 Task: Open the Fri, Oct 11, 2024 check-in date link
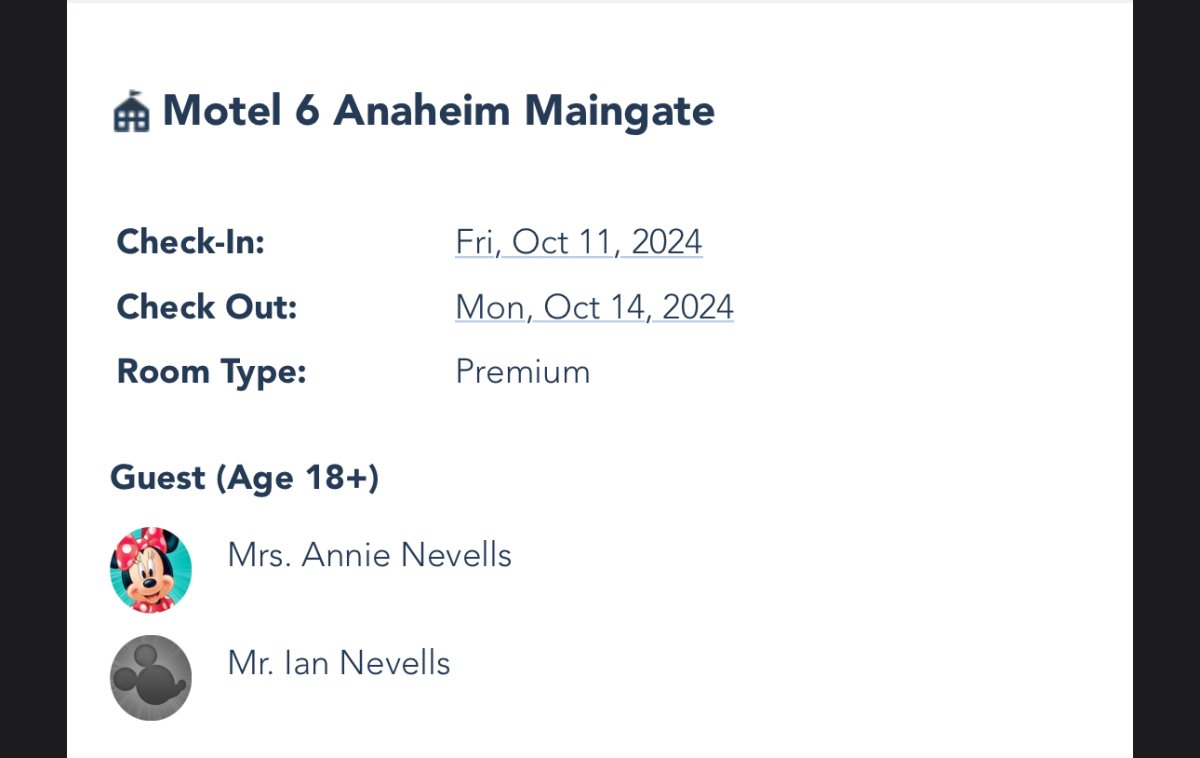(578, 242)
